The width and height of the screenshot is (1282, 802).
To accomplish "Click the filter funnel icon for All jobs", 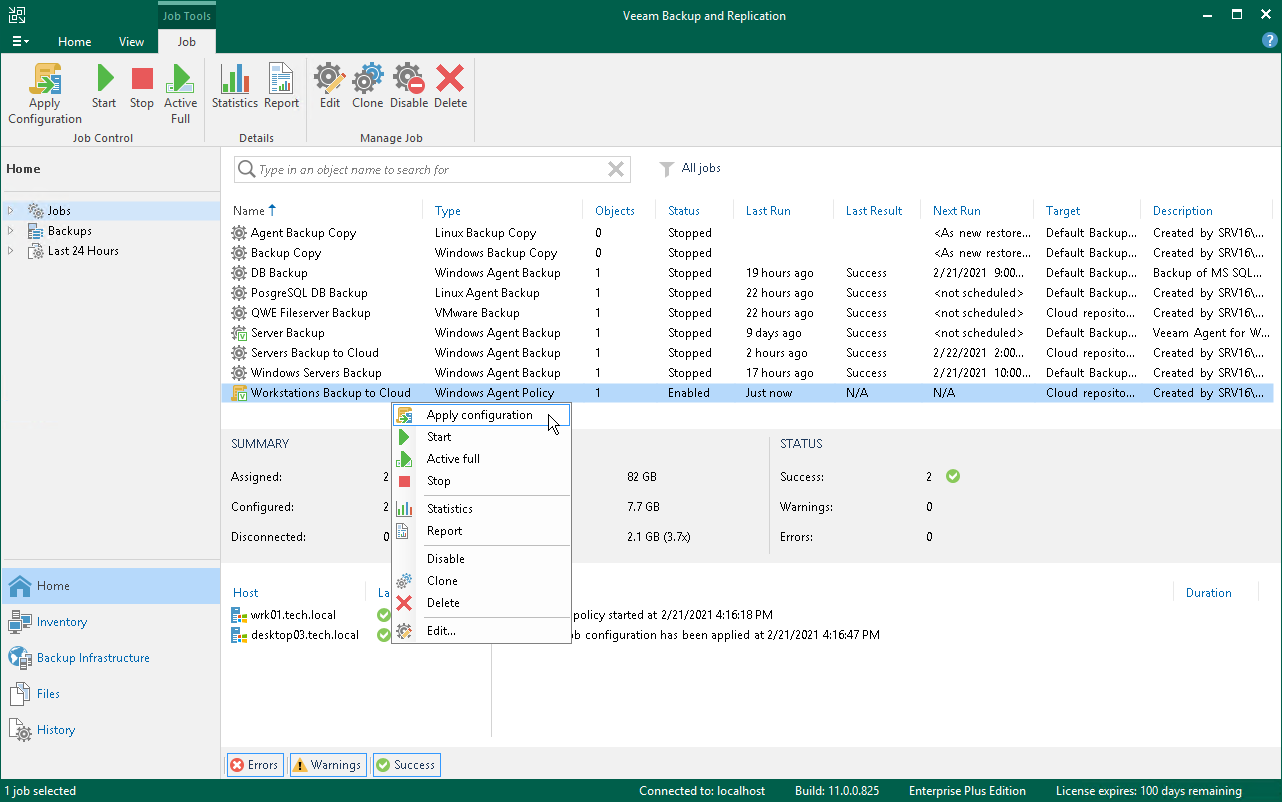I will 667,170.
